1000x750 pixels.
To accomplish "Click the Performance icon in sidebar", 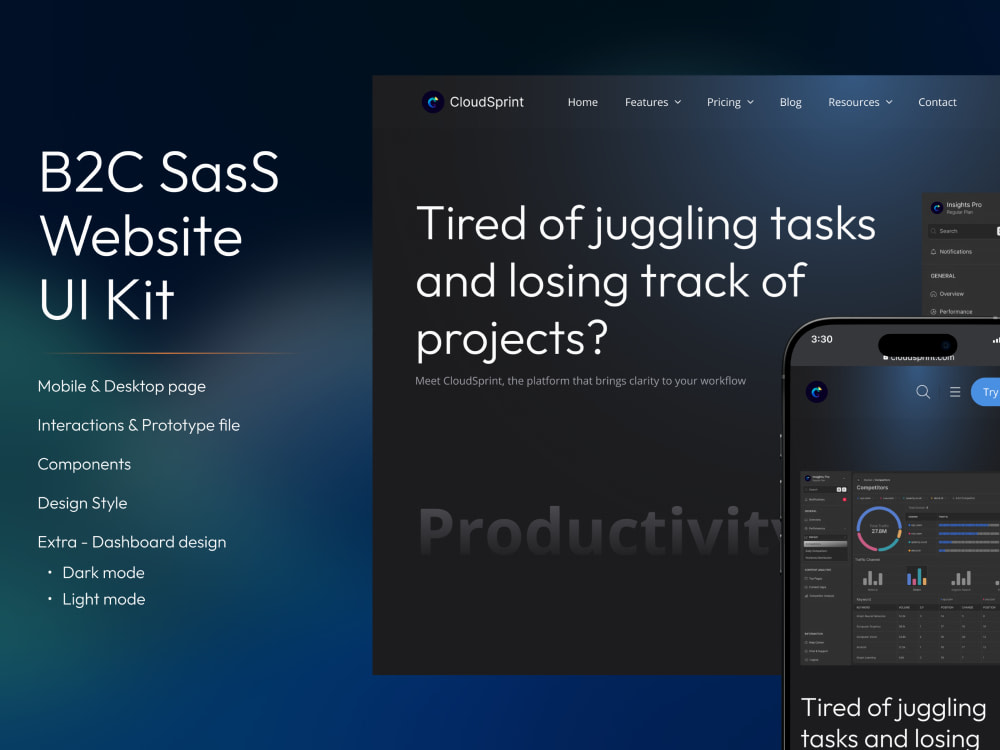I will (x=934, y=312).
